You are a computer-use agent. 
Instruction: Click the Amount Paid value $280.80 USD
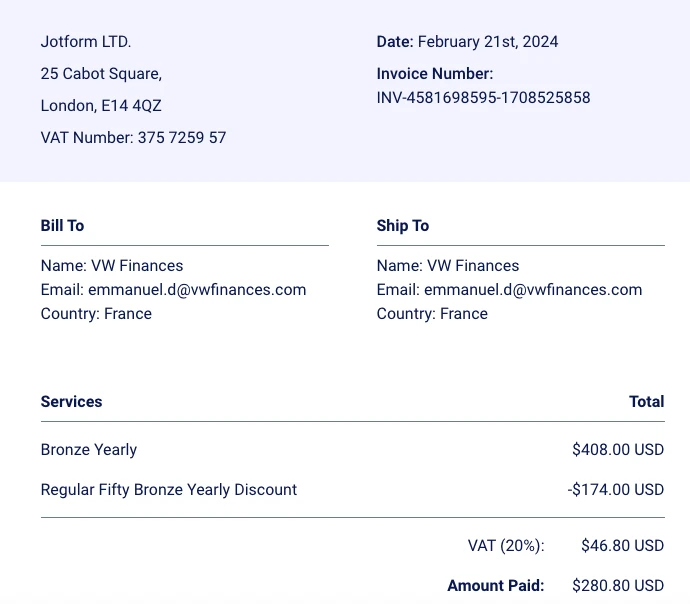coord(618,586)
